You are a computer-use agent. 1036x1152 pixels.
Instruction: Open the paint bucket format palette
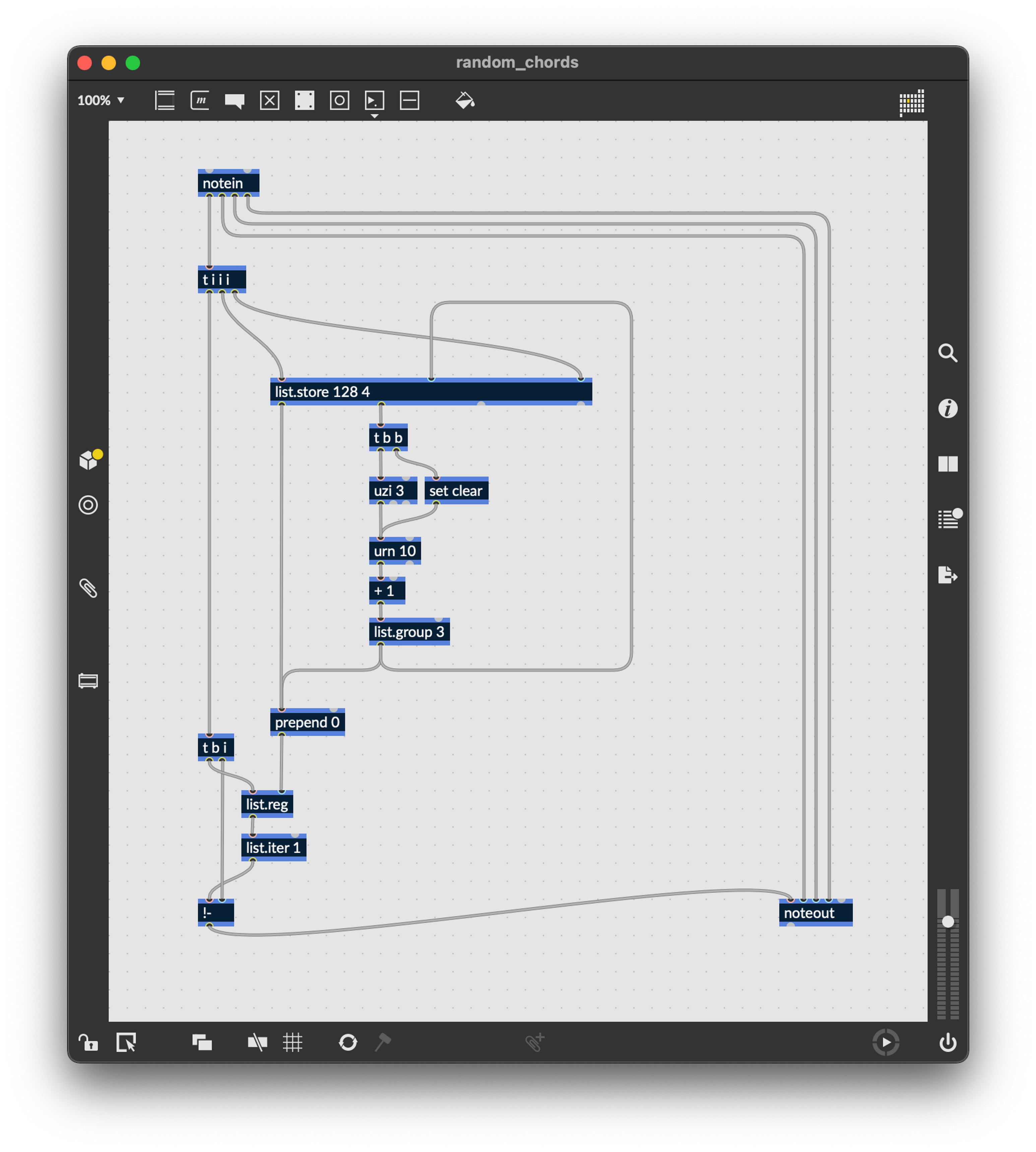[x=465, y=101]
